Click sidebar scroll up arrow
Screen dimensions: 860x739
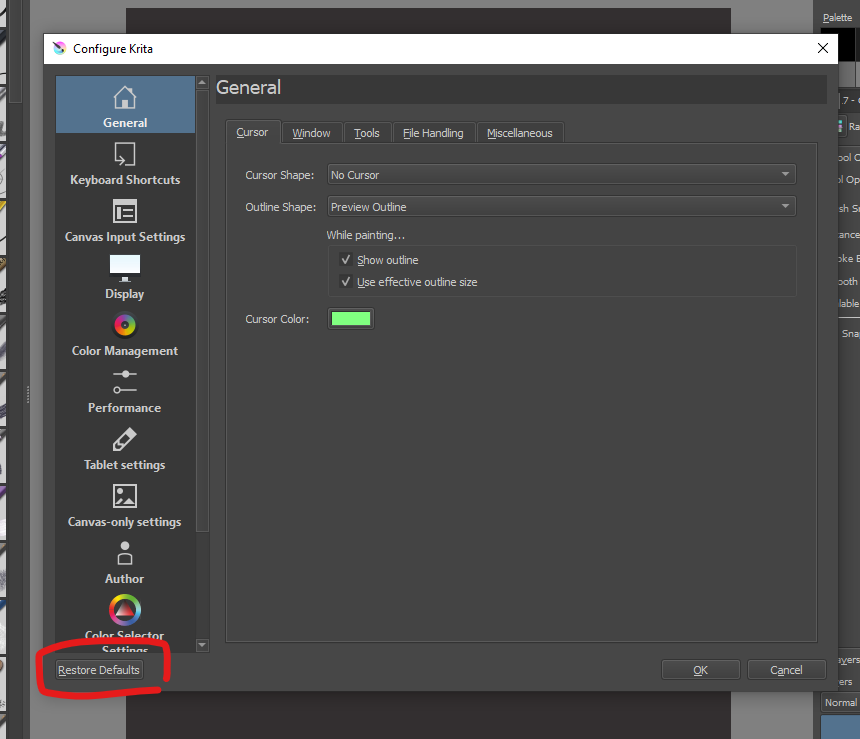(202, 83)
